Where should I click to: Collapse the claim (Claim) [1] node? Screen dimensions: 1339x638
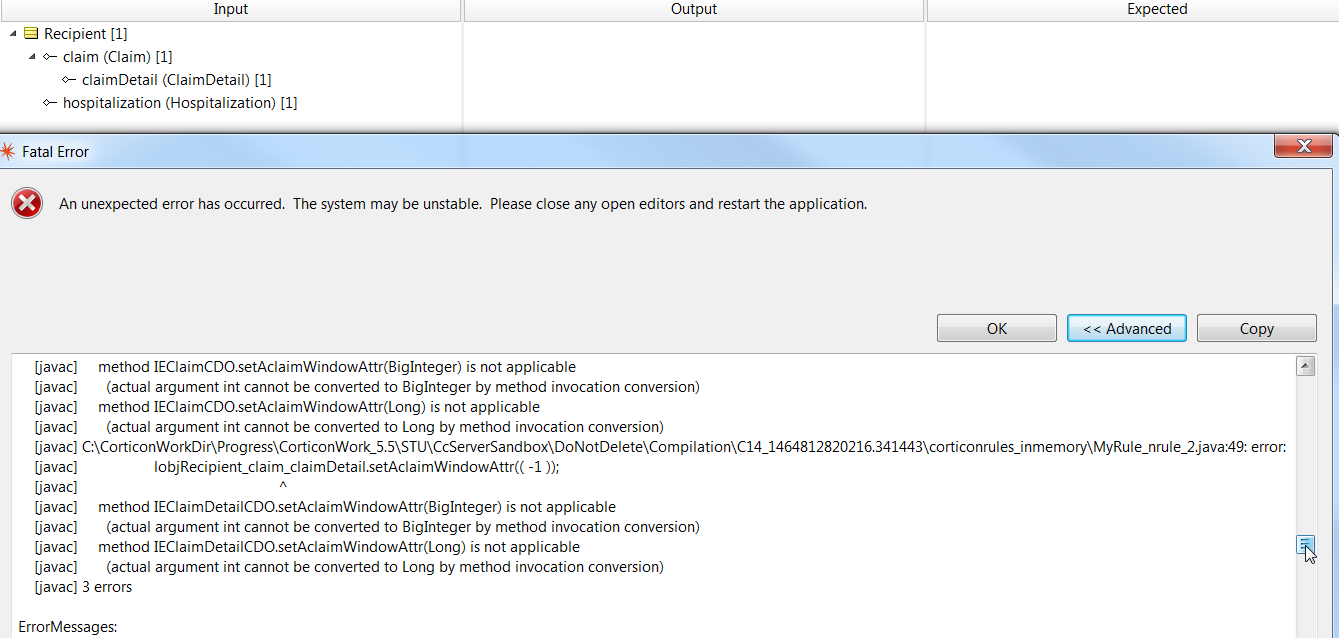pos(31,57)
